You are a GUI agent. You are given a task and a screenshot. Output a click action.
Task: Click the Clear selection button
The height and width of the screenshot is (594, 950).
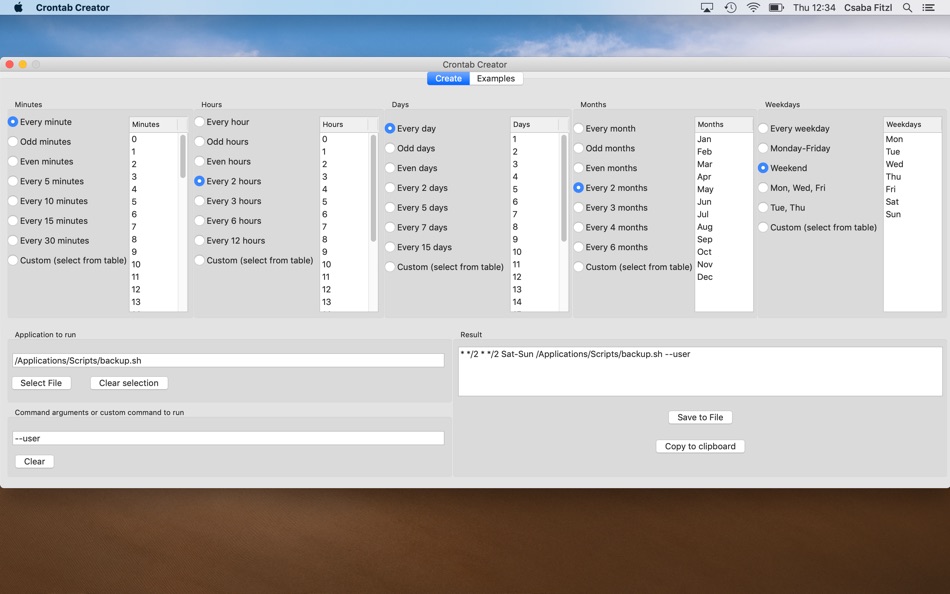pyautogui.click(x=128, y=383)
